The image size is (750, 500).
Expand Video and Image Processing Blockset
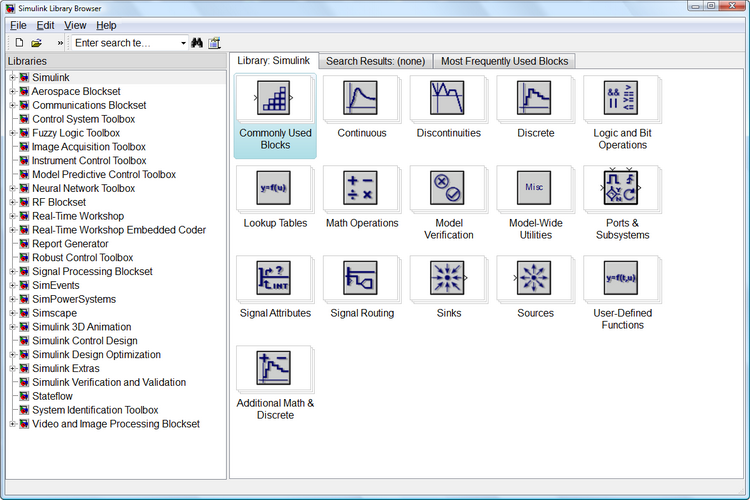(13, 424)
